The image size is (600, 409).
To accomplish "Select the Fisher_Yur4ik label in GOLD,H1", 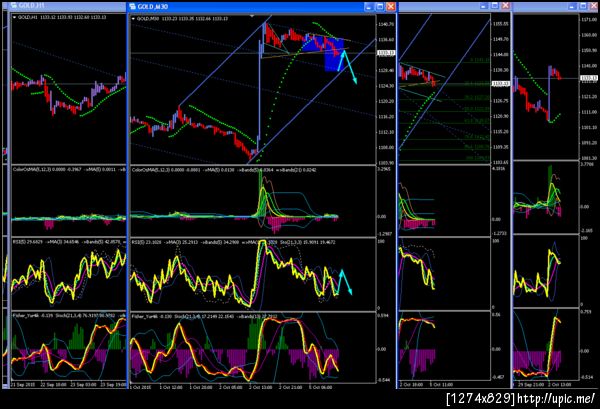I will (x=24, y=316).
